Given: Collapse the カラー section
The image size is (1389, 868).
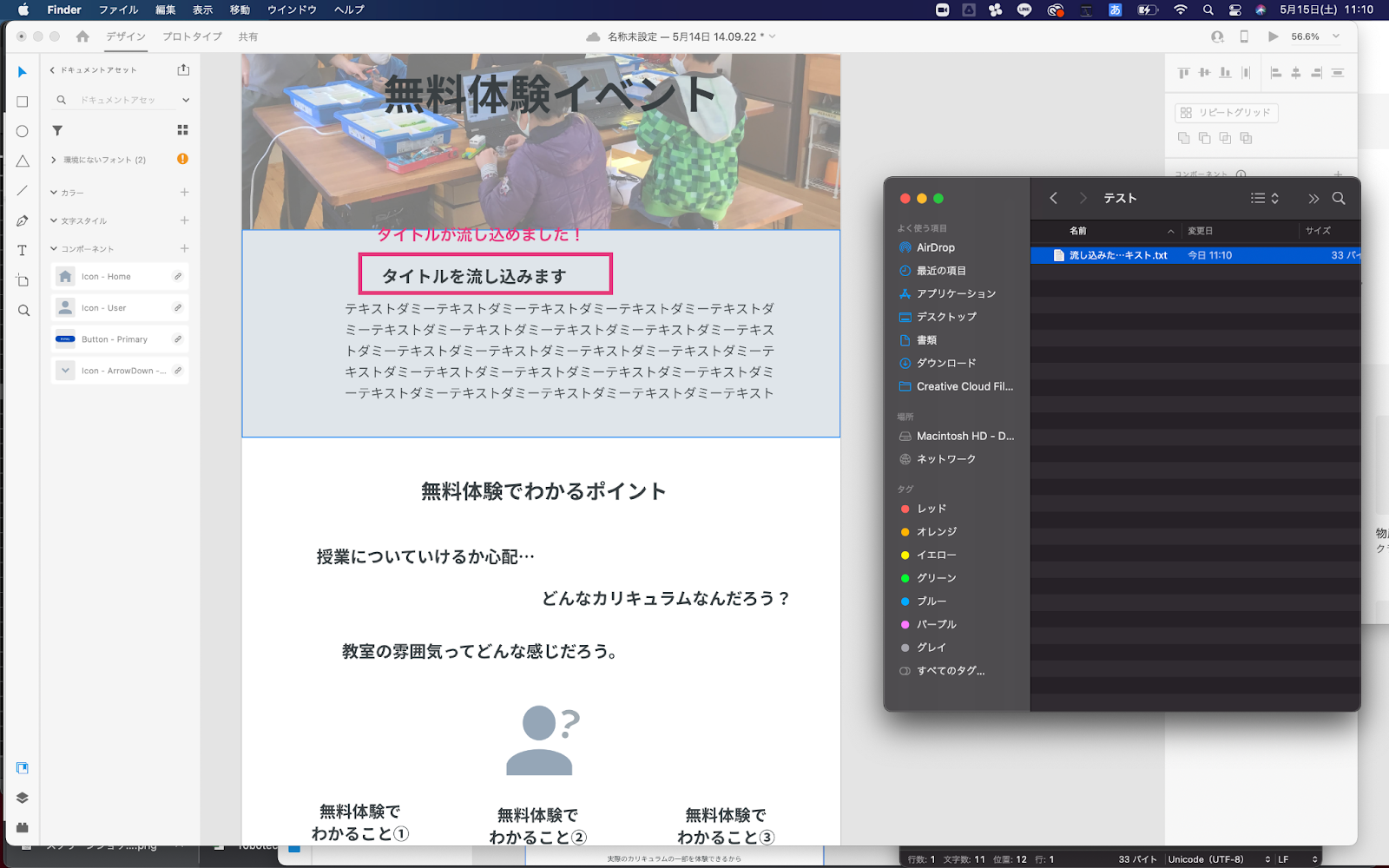Looking at the screenshot, I should coord(54,193).
